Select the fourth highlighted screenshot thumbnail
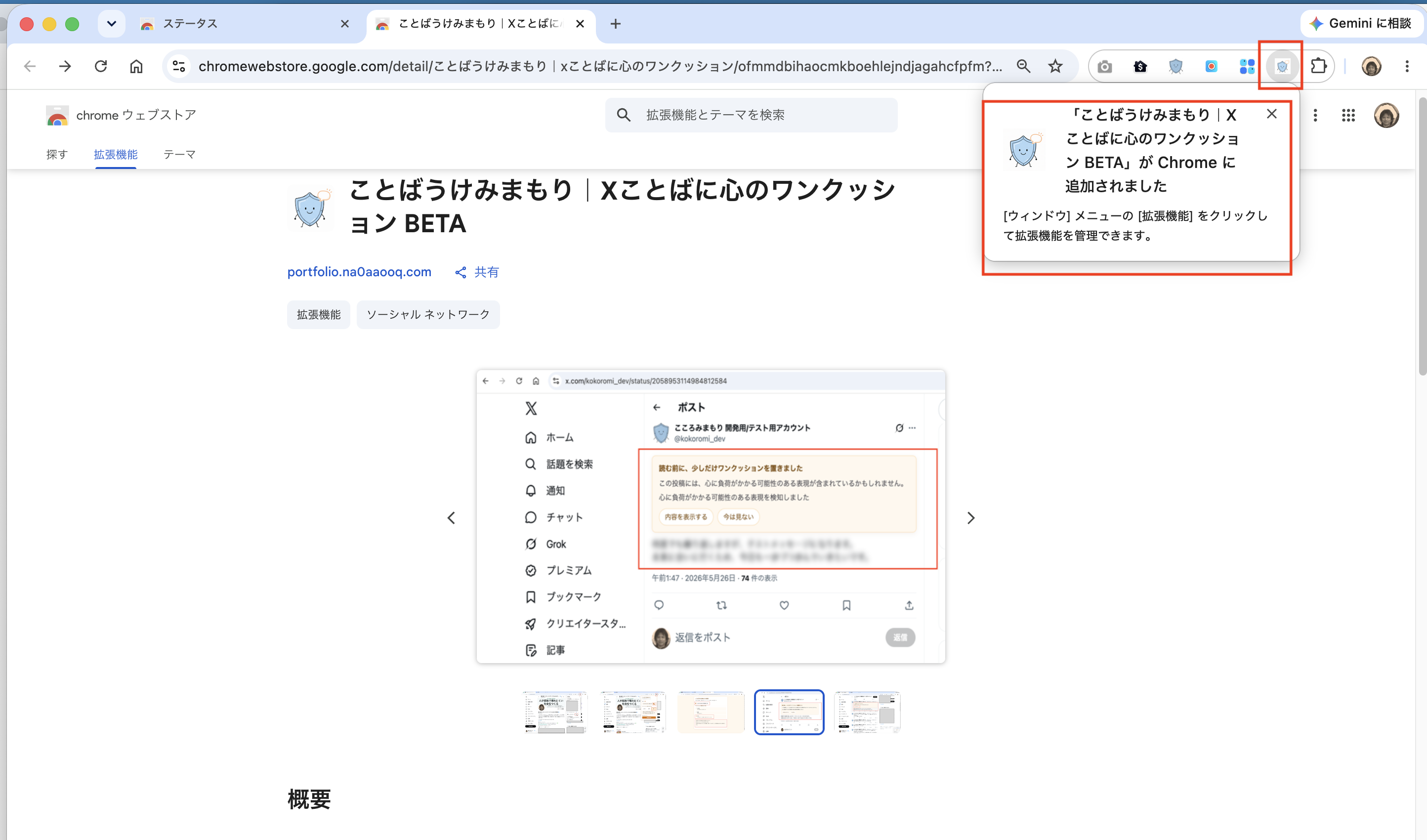This screenshot has width=1427, height=840. (x=789, y=712)
